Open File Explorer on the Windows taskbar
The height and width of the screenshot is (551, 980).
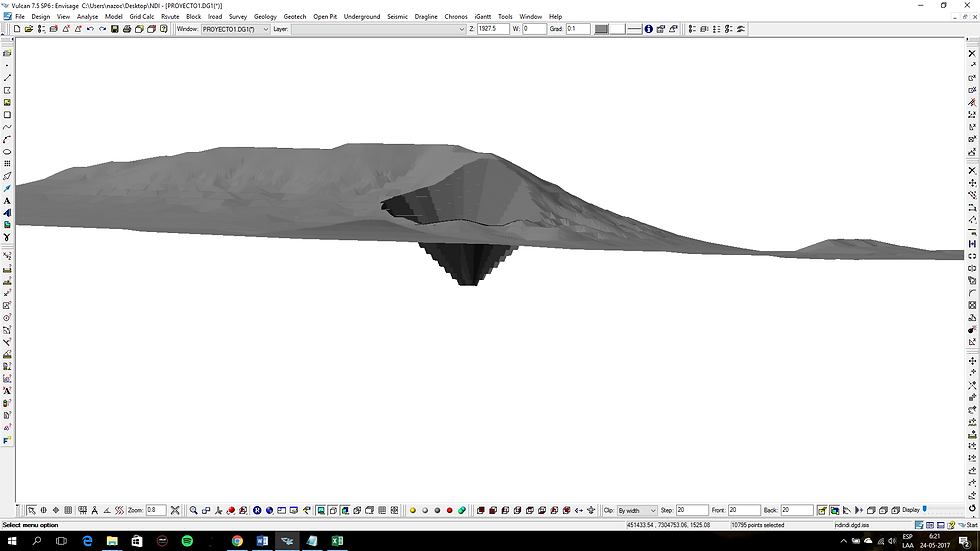pos(112,541)
